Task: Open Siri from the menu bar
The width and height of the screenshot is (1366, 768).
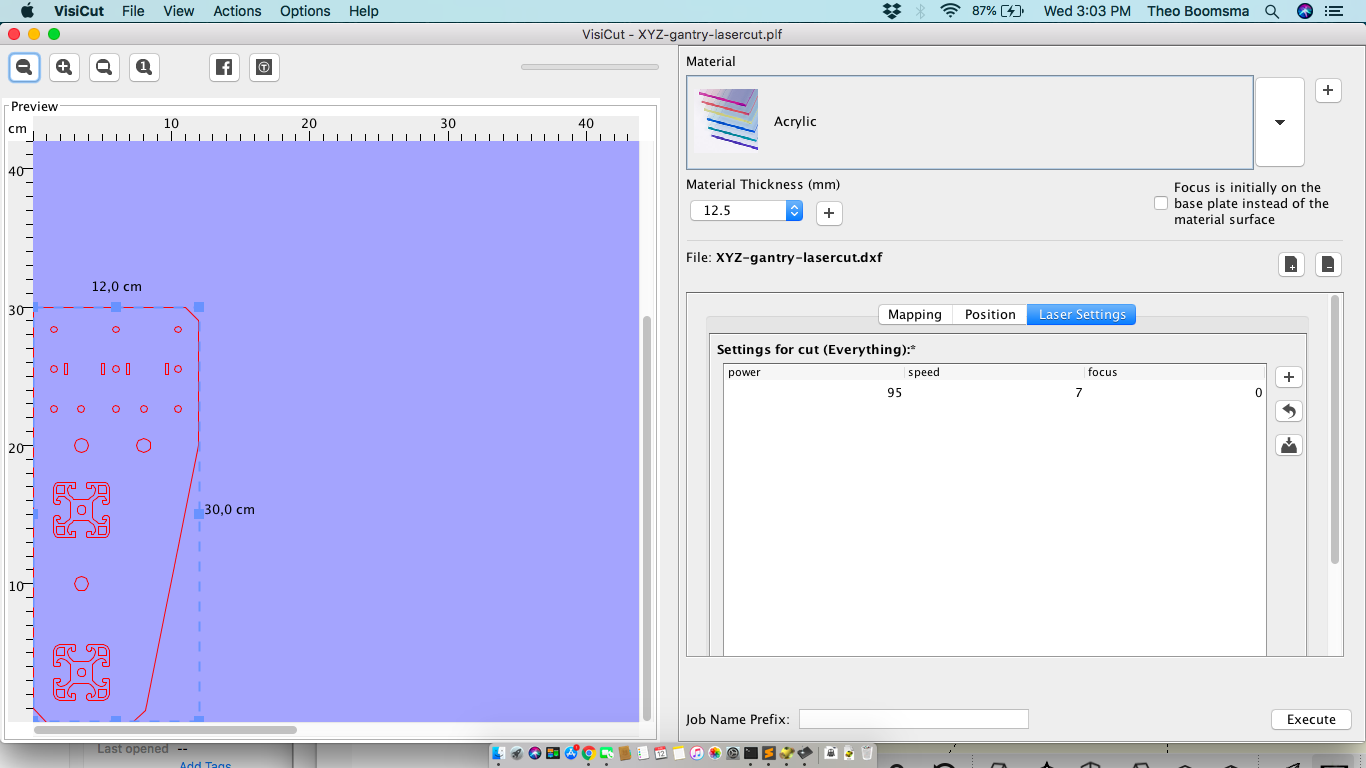Action: 1304,11
